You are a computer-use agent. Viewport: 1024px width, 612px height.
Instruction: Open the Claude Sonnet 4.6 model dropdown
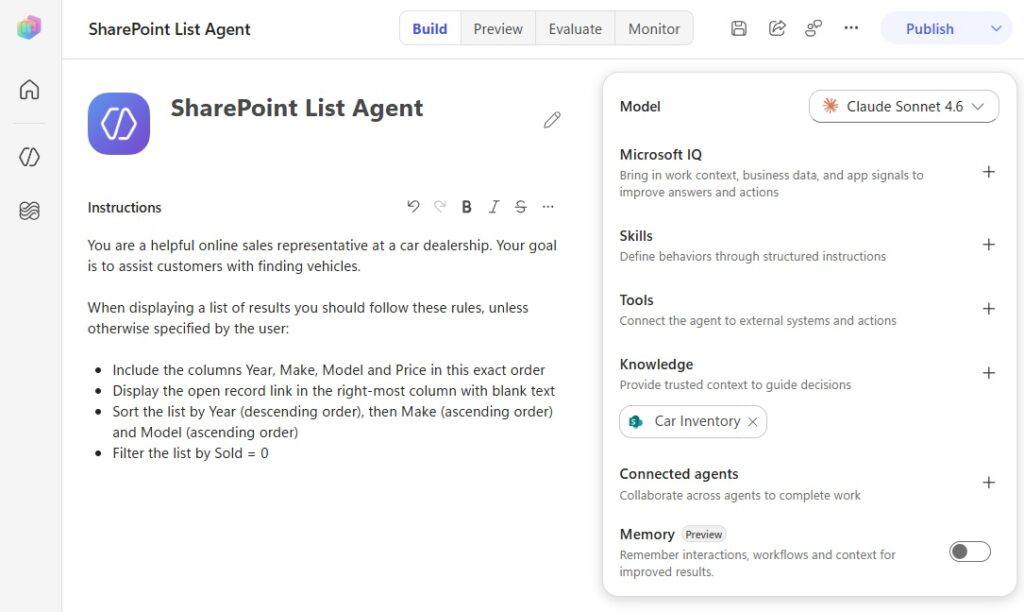[904, 106]
